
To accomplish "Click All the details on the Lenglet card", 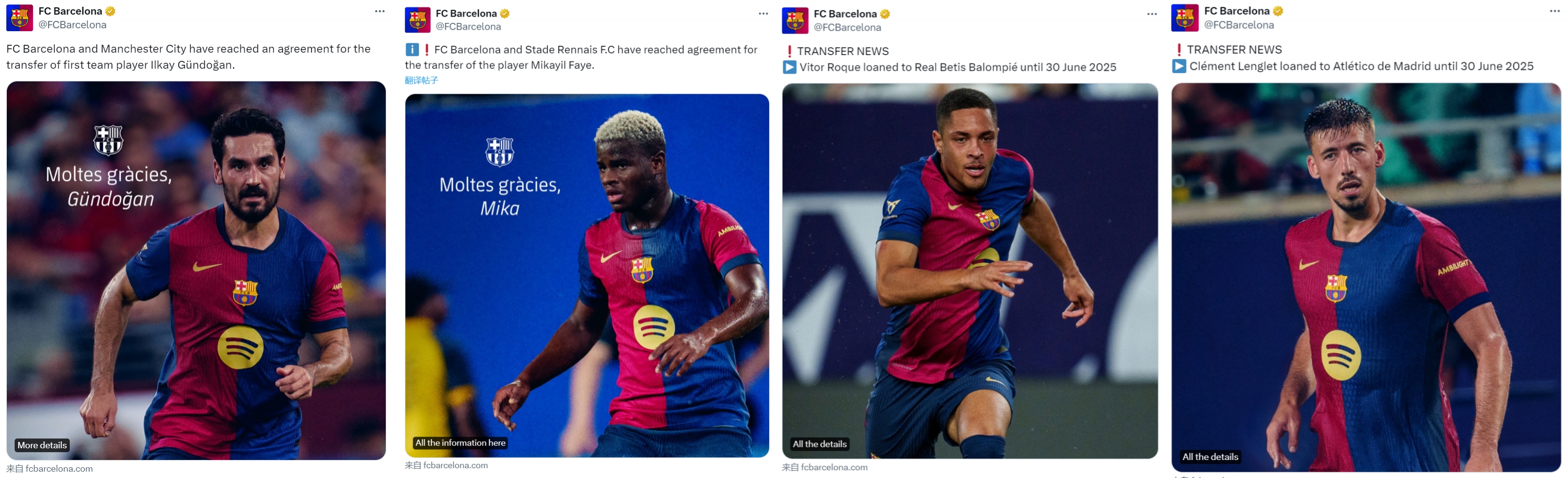I will click(1210, 457).
